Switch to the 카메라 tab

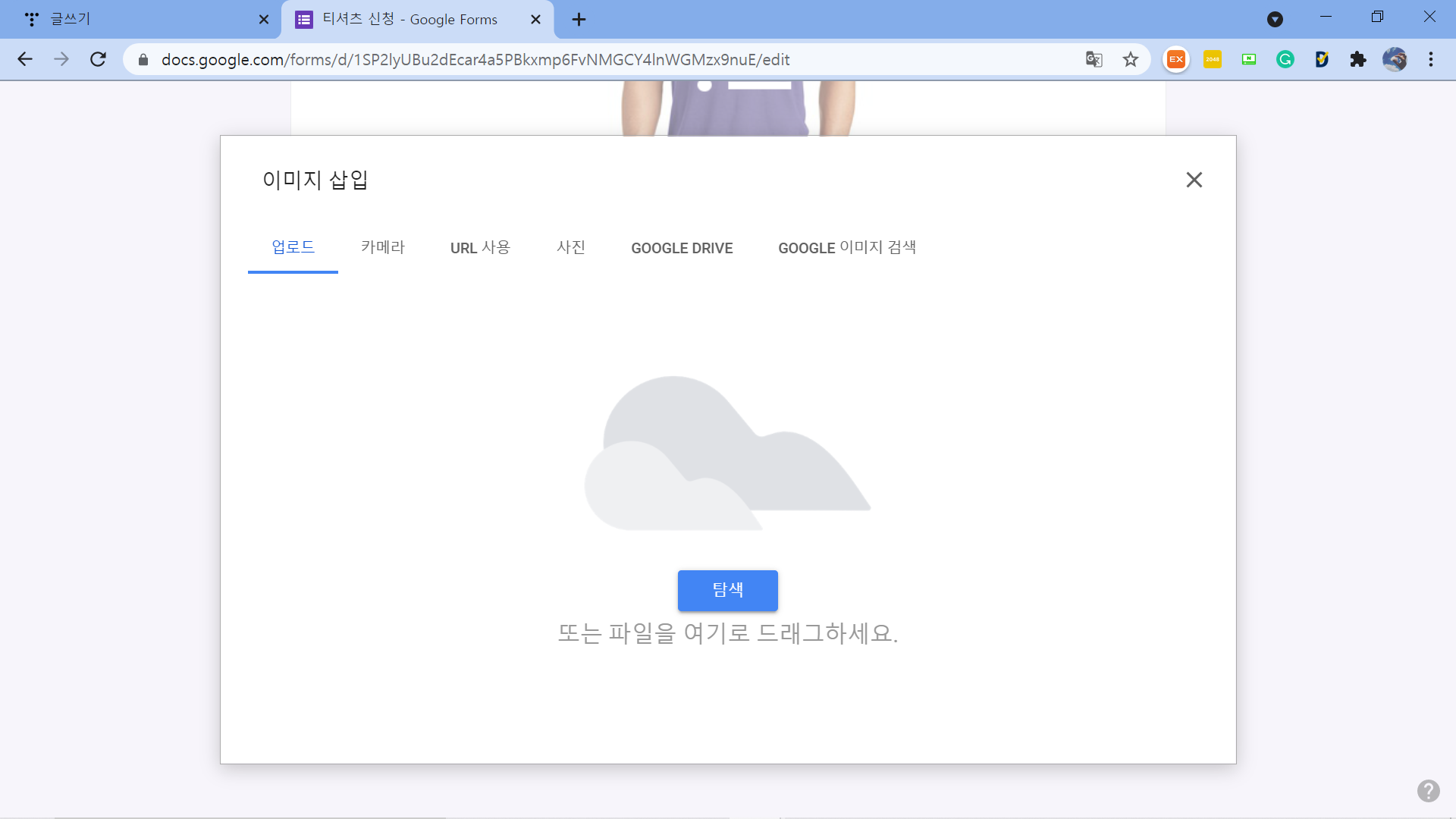pos(383,248)
